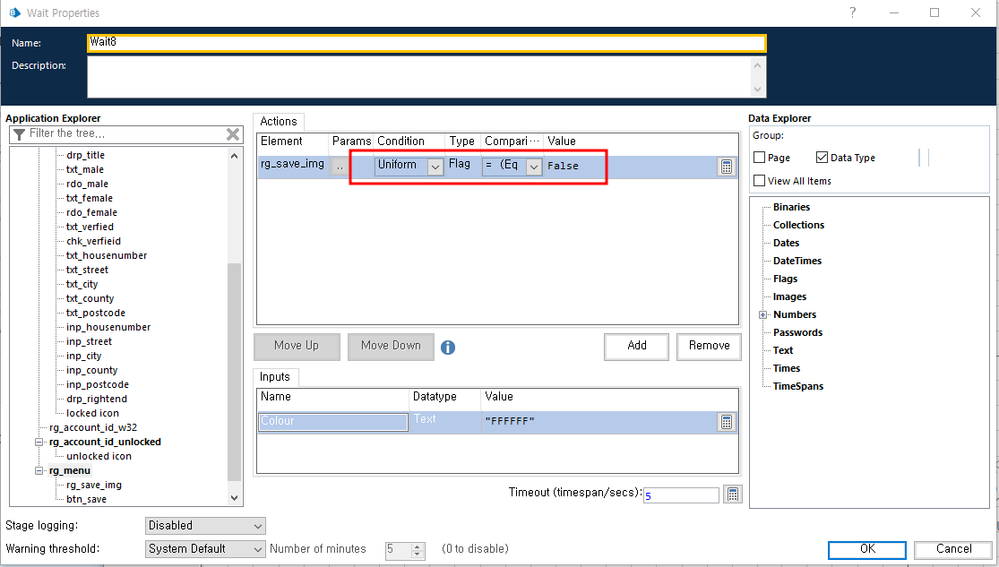Screen dimensions: 999x567
Task: Open calculator for the rg_save_img action row
Action: point(726,167)
